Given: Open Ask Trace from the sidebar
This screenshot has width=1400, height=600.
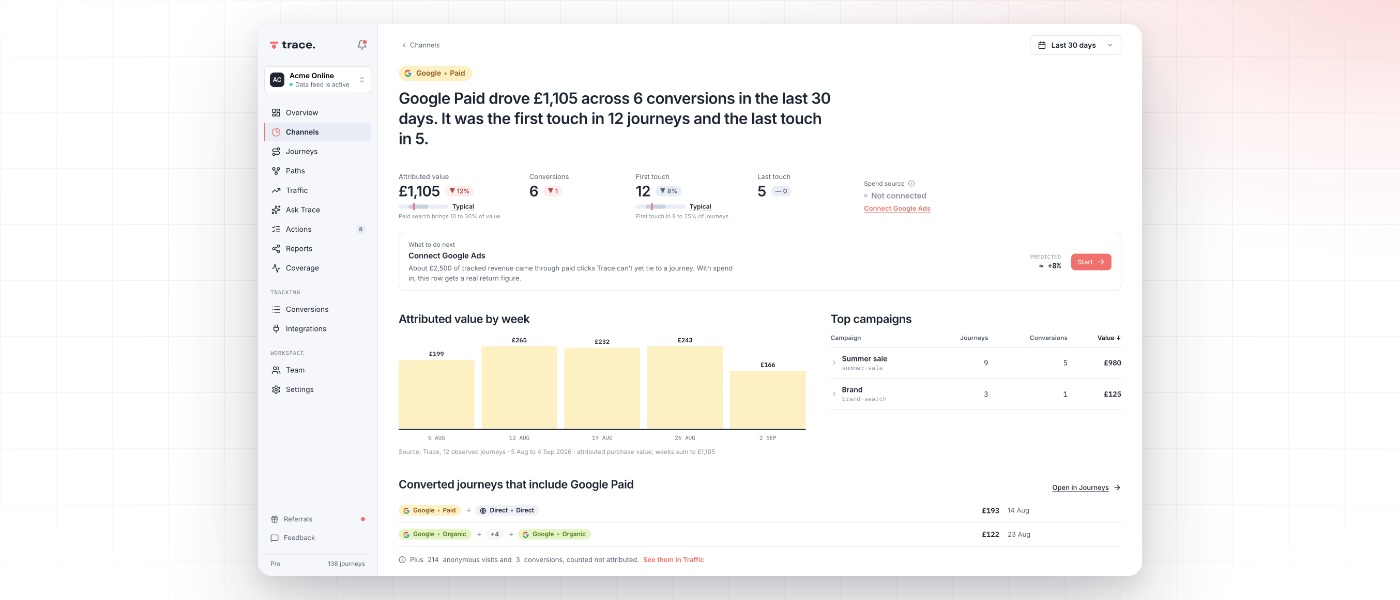Looking at the screenshot, I should click(x=318, y=210).
